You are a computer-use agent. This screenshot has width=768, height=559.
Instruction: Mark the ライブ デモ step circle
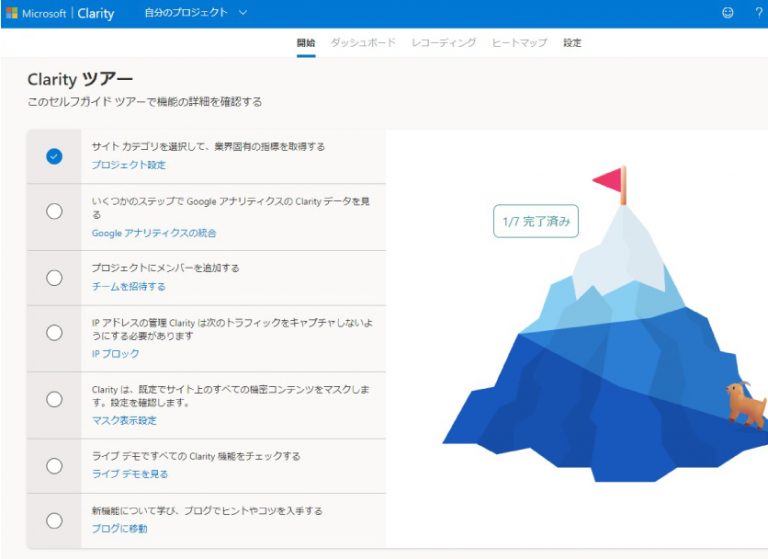point(54,465)
